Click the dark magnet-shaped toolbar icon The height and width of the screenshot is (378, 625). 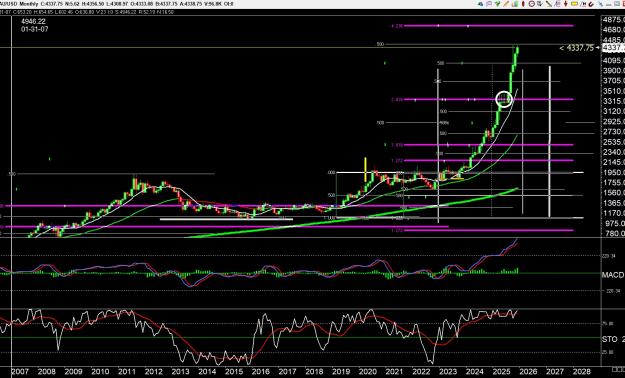(591, 4)
